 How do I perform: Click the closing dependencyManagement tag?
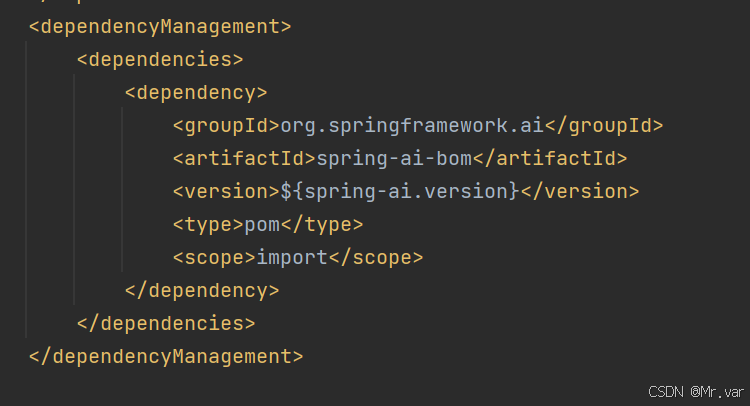[x=166, y=357]
